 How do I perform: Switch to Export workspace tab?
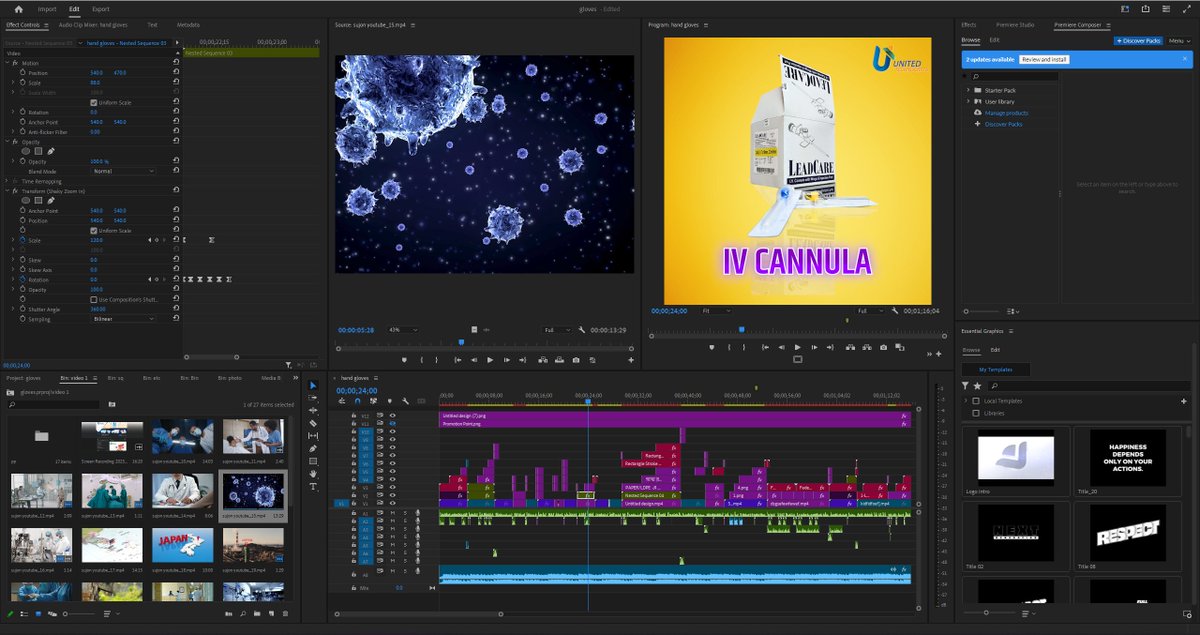pos(101,9)
